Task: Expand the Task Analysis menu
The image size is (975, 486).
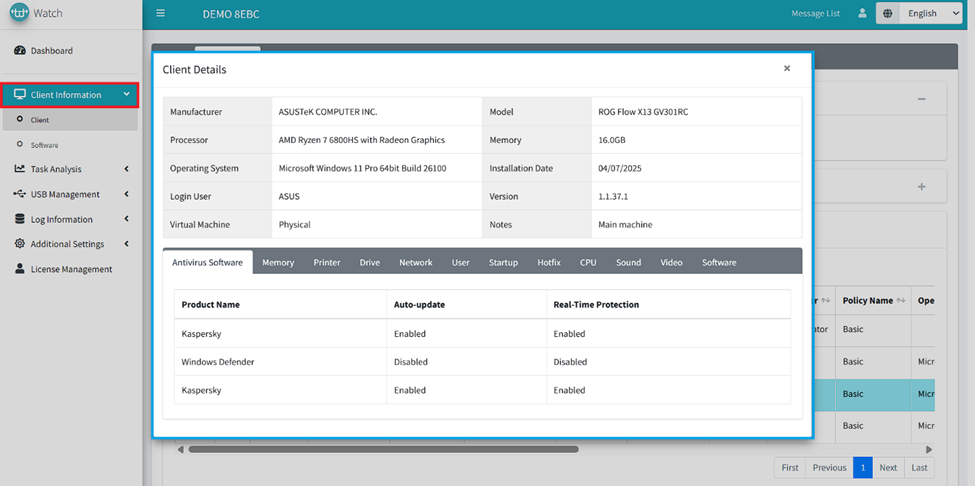Action: point(56,169)
